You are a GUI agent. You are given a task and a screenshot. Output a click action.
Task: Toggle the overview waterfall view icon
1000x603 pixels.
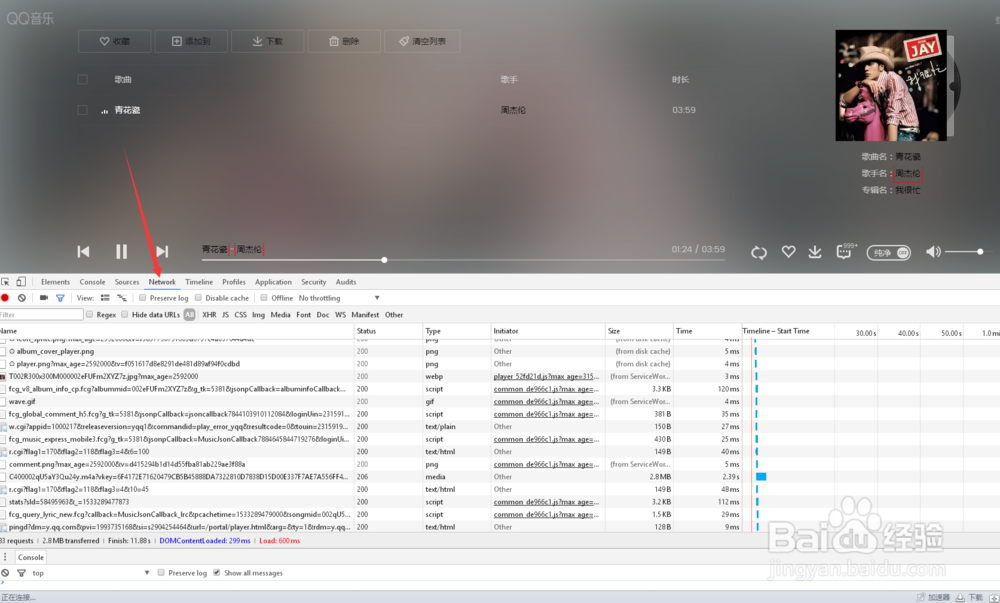pyautogui.click(x=122, y=298)
